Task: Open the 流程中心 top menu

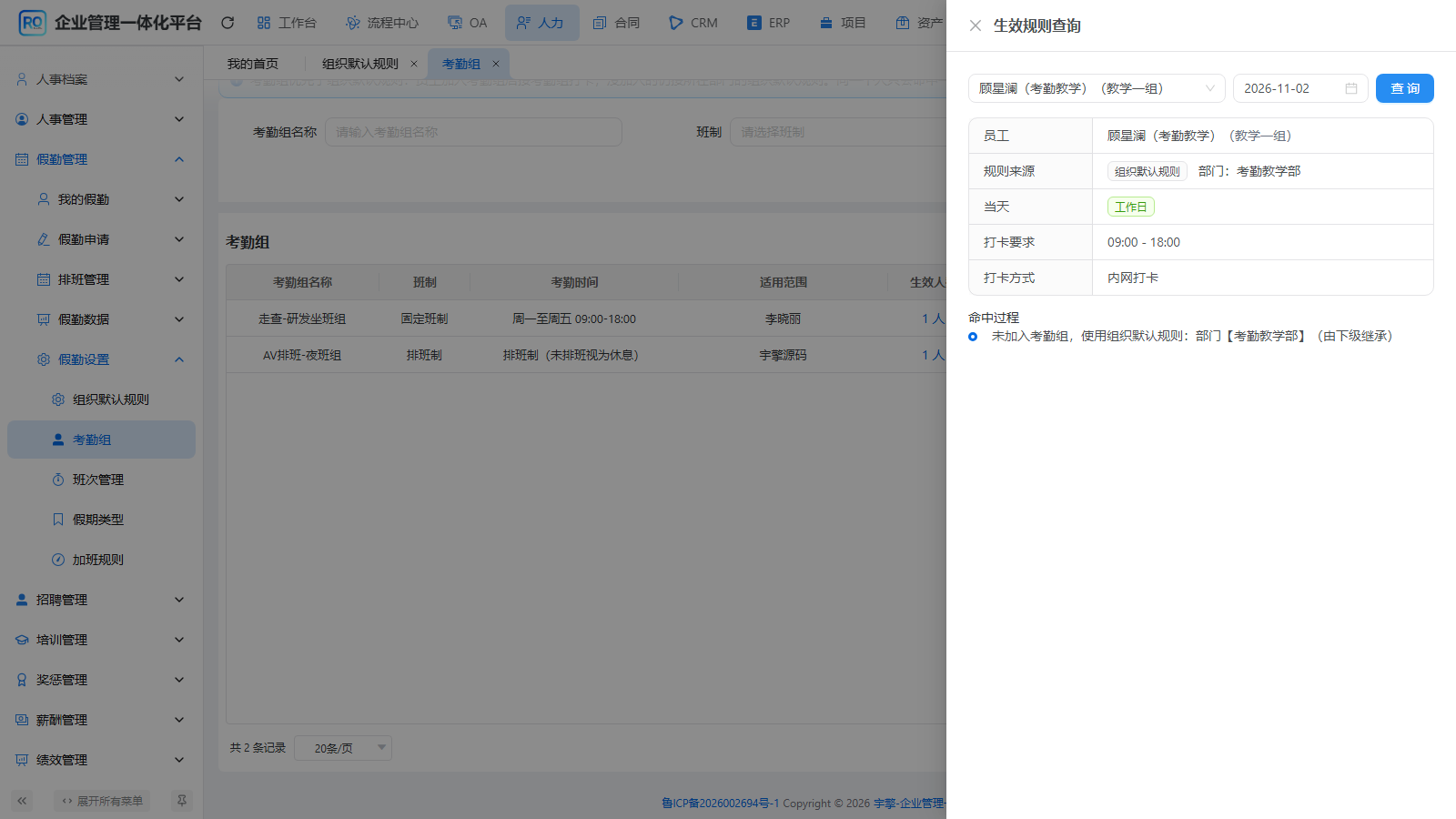Action: tap(382, 23)
